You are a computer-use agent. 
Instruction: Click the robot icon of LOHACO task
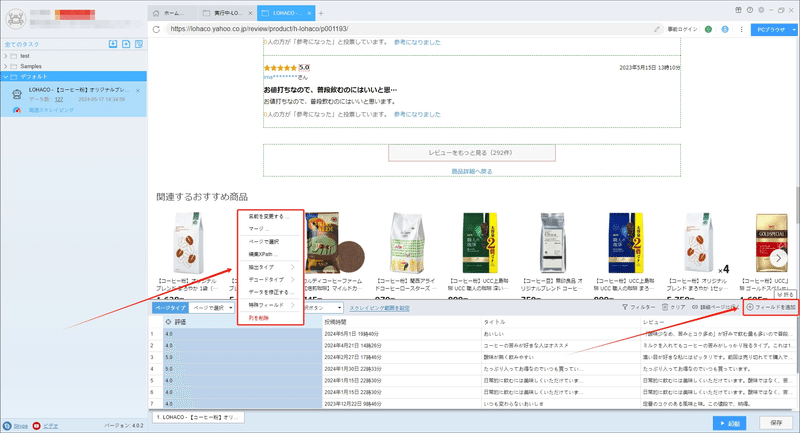[x=17, y=94]
